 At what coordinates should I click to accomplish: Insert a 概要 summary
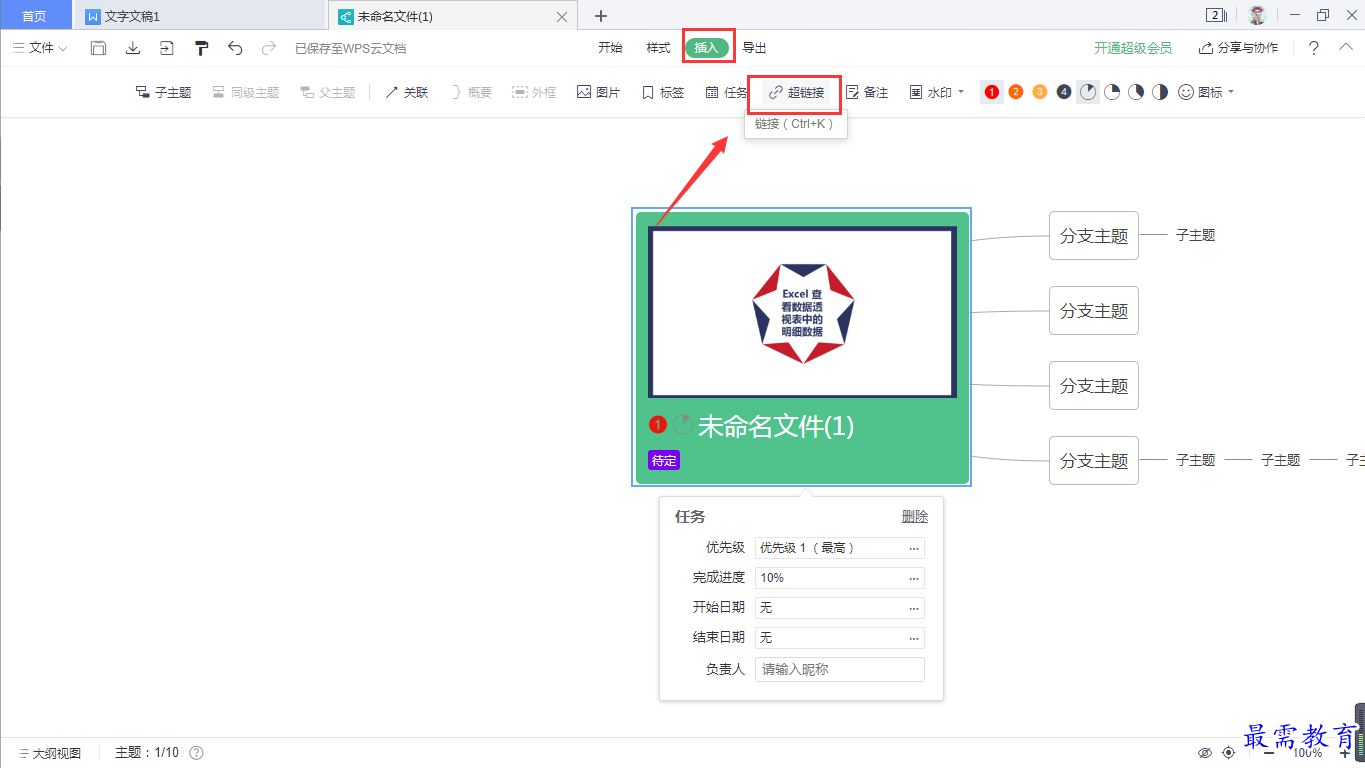tap(471, 92)
